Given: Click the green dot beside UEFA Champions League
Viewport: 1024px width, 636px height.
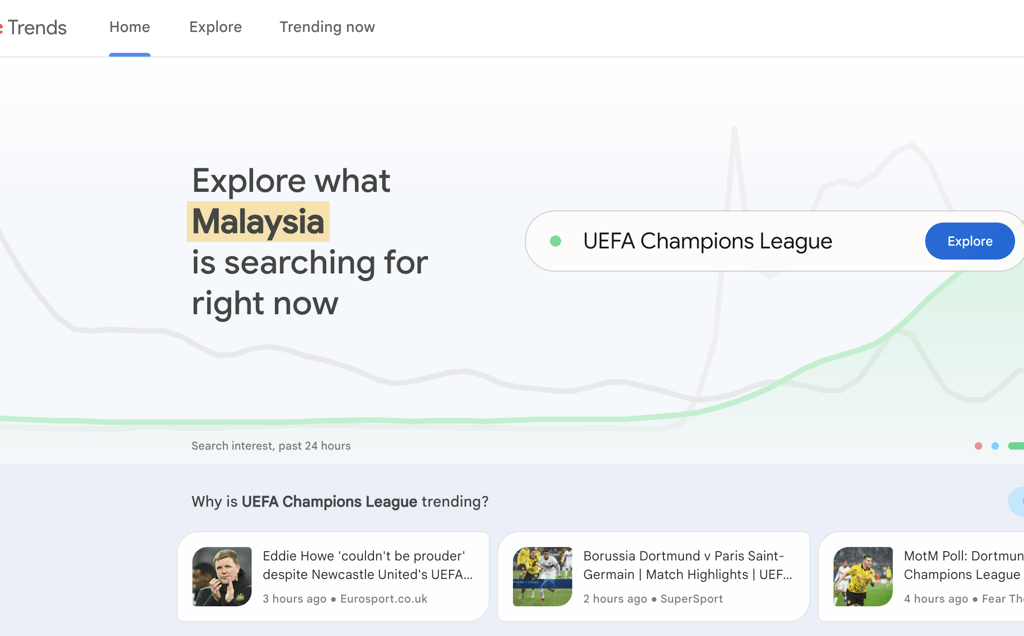Looking at the screenshot, I should click(x=556, y=241).
